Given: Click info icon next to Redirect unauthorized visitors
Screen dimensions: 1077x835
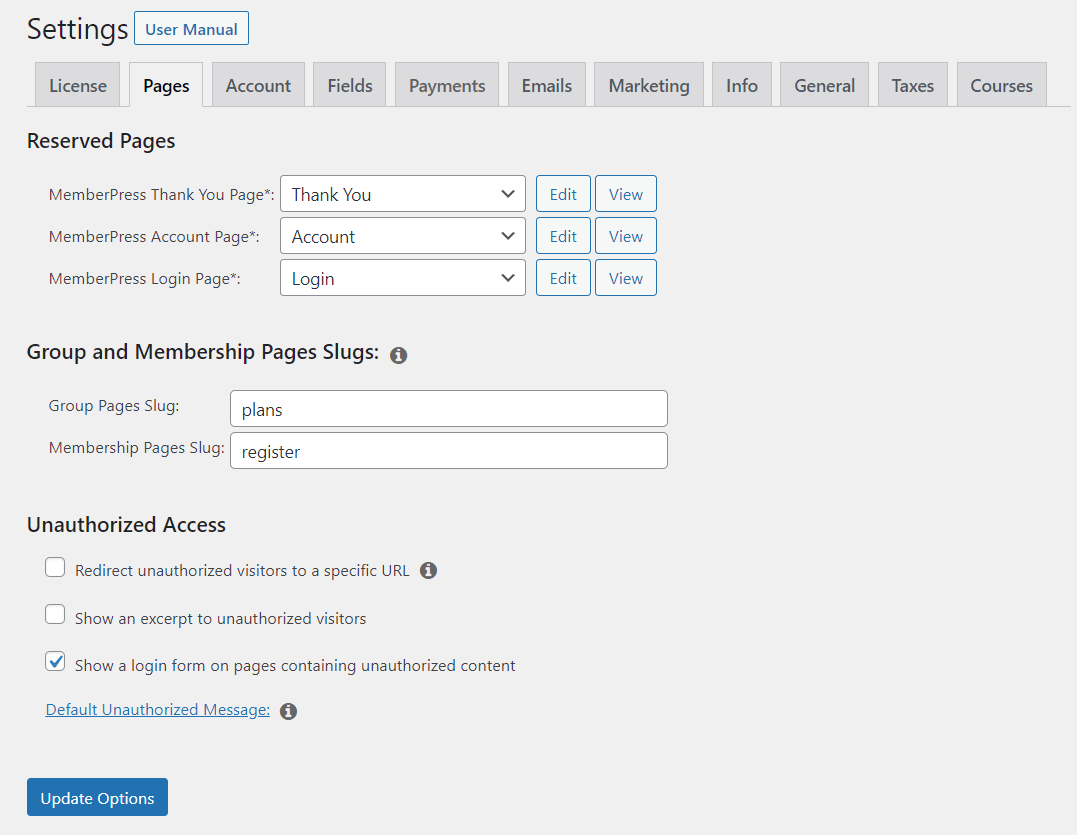Looking at the screenshot, I should [428, 571].
